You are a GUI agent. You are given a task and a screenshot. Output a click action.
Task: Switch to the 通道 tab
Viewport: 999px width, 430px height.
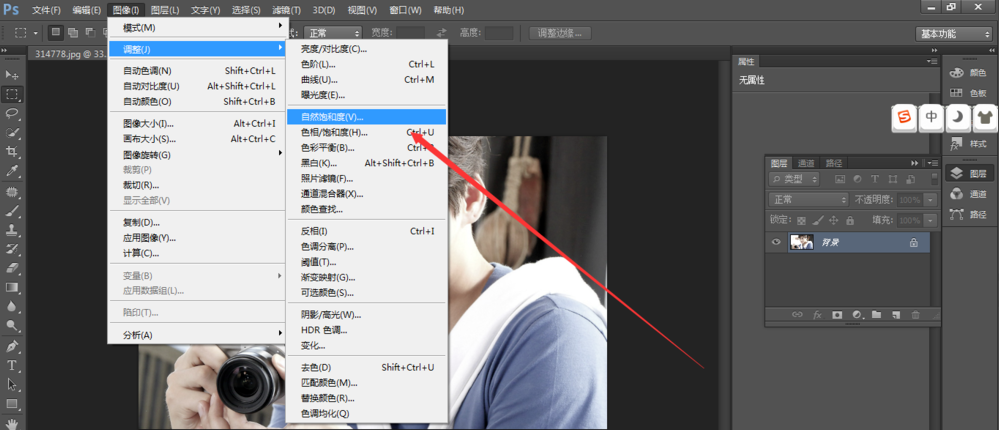pos(805,163)
